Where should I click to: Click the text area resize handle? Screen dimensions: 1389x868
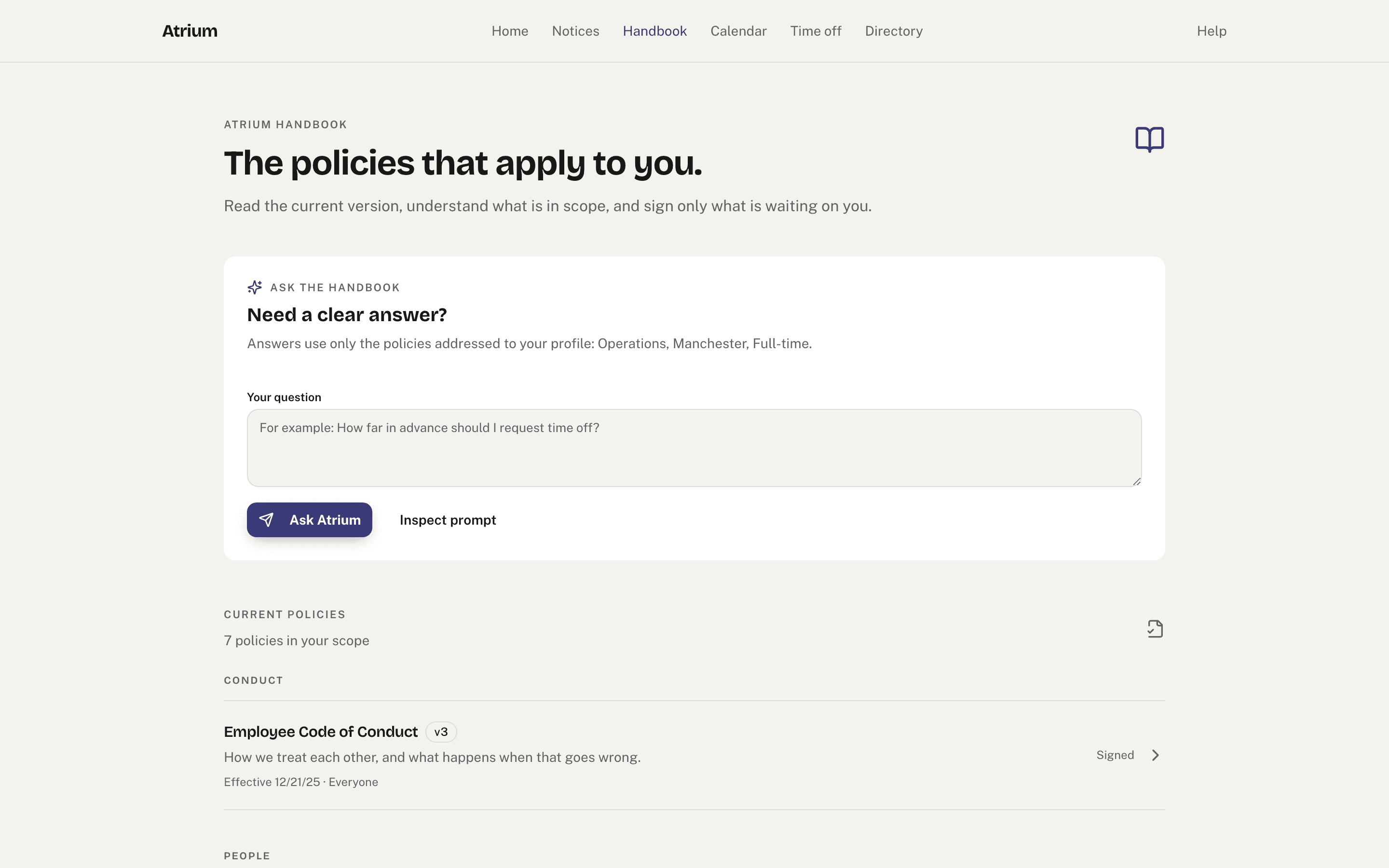click(x=1136, y=482)
